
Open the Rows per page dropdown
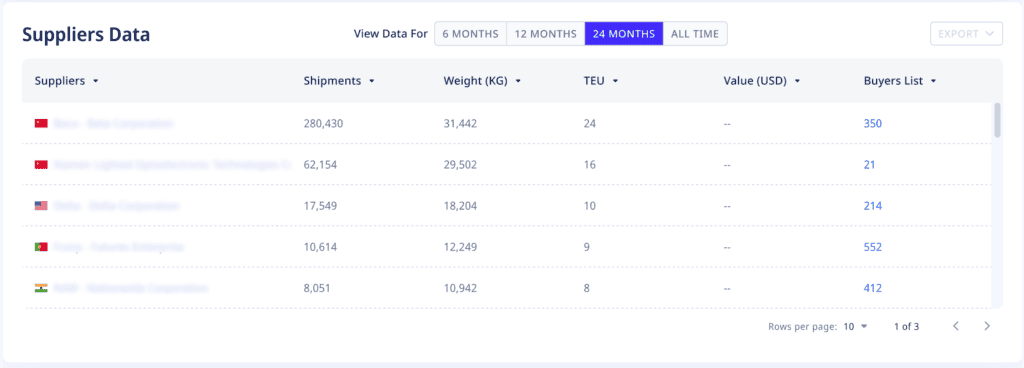tap(855, 326)
